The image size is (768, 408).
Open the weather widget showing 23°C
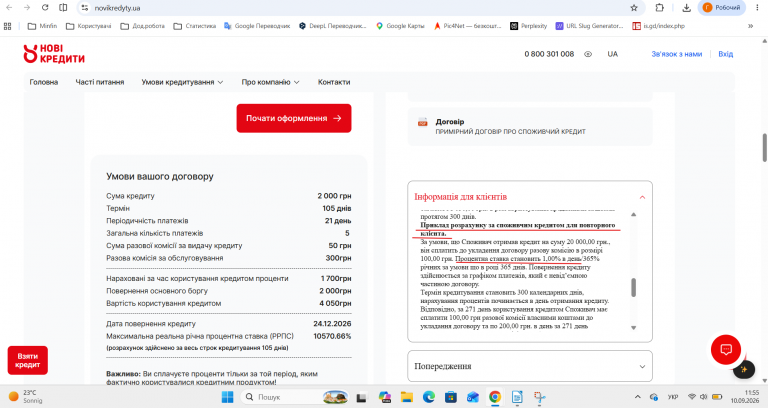25,397
